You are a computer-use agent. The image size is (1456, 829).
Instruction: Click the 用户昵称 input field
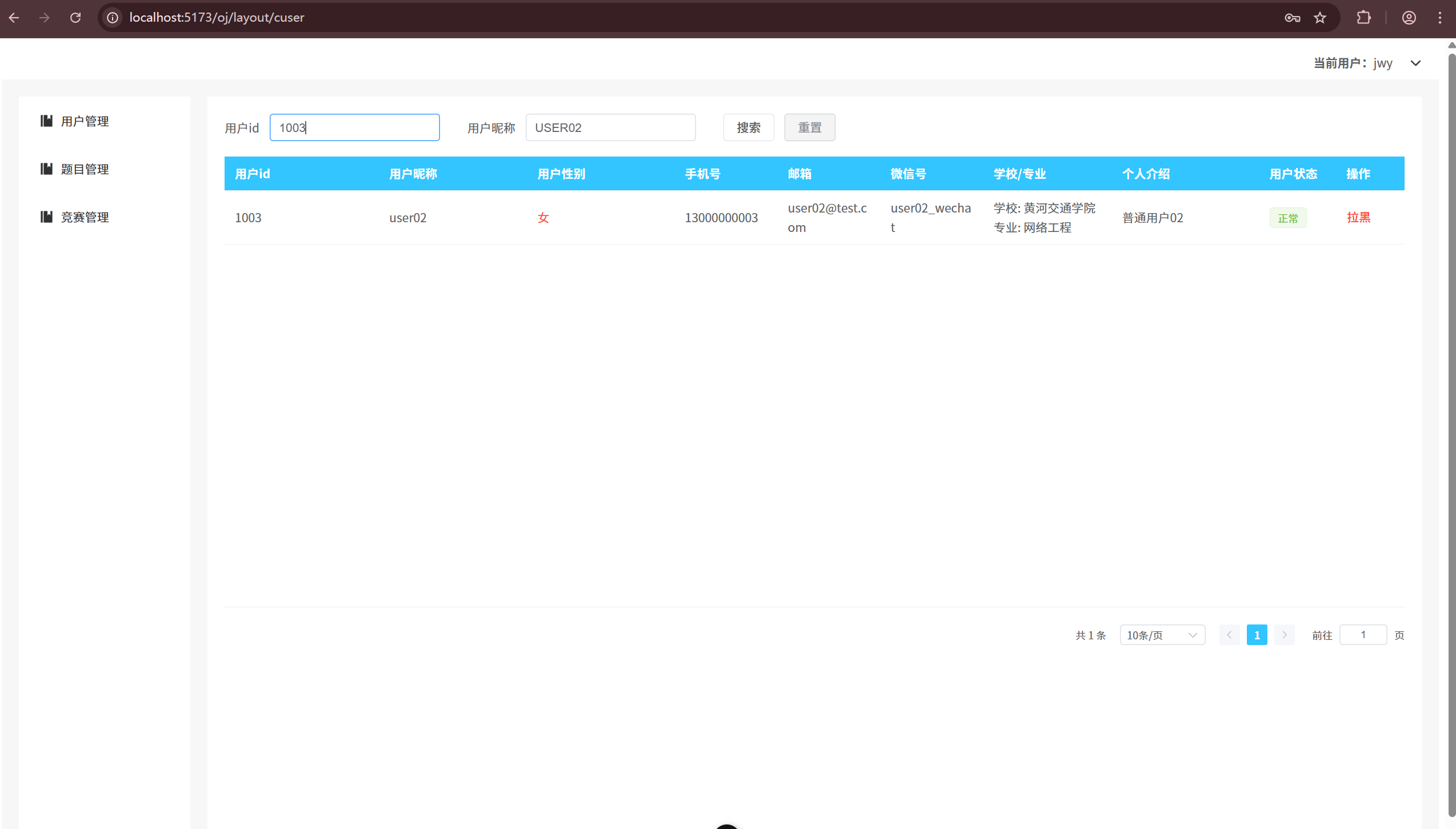click(610, 127)
